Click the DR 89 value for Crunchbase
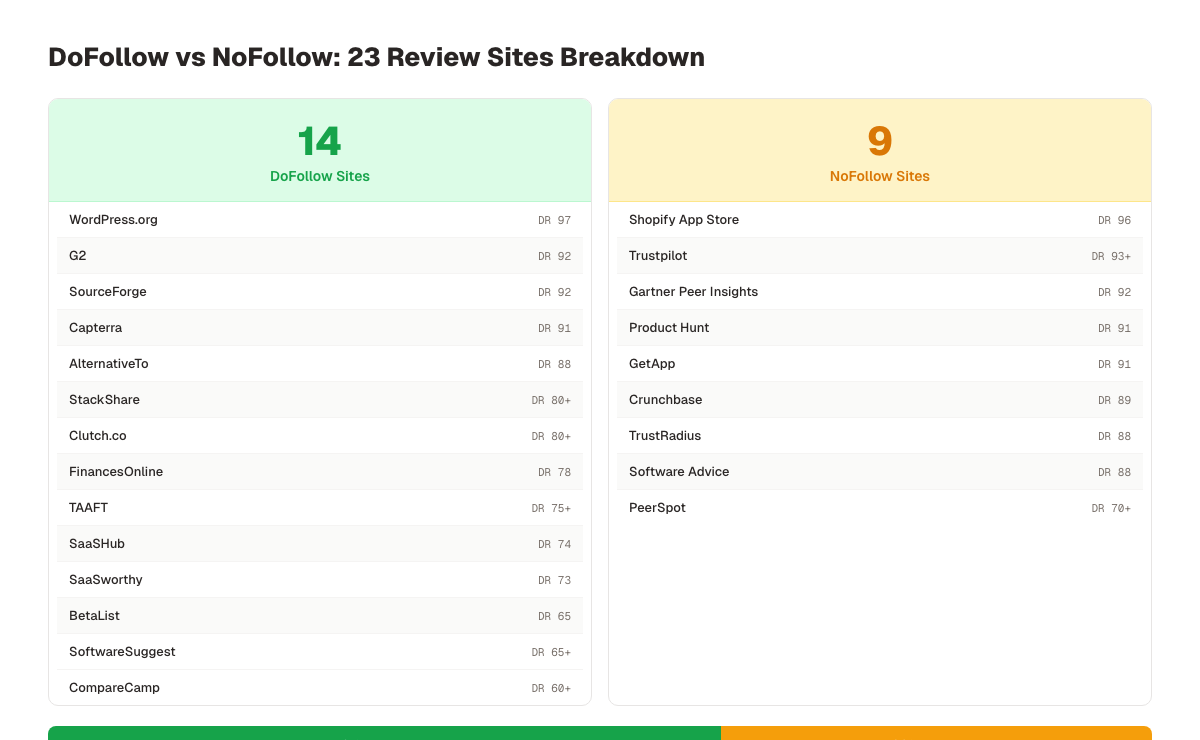This screenshot has width=1200, height=740. click(1114, 400)
